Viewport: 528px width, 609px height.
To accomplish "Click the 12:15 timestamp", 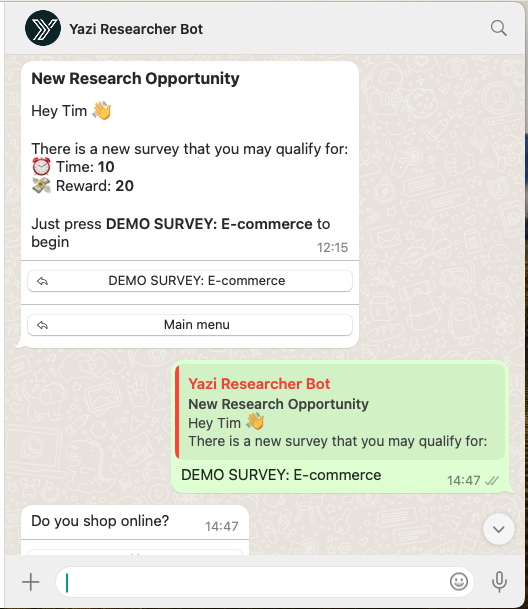I will 332,247.
